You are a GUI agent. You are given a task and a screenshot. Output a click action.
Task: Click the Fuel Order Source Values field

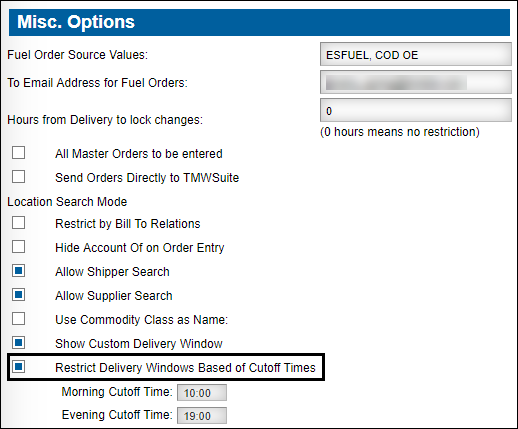(x=416, y=54)
